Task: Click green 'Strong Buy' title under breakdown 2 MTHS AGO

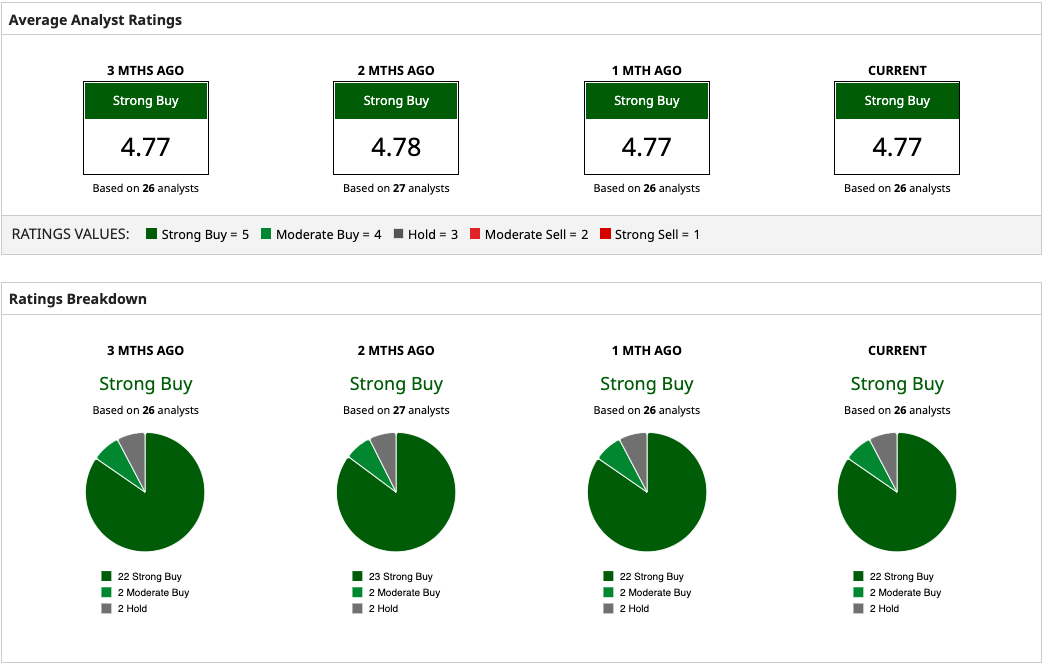Action: pyautogui.click(x=396, y=384)
